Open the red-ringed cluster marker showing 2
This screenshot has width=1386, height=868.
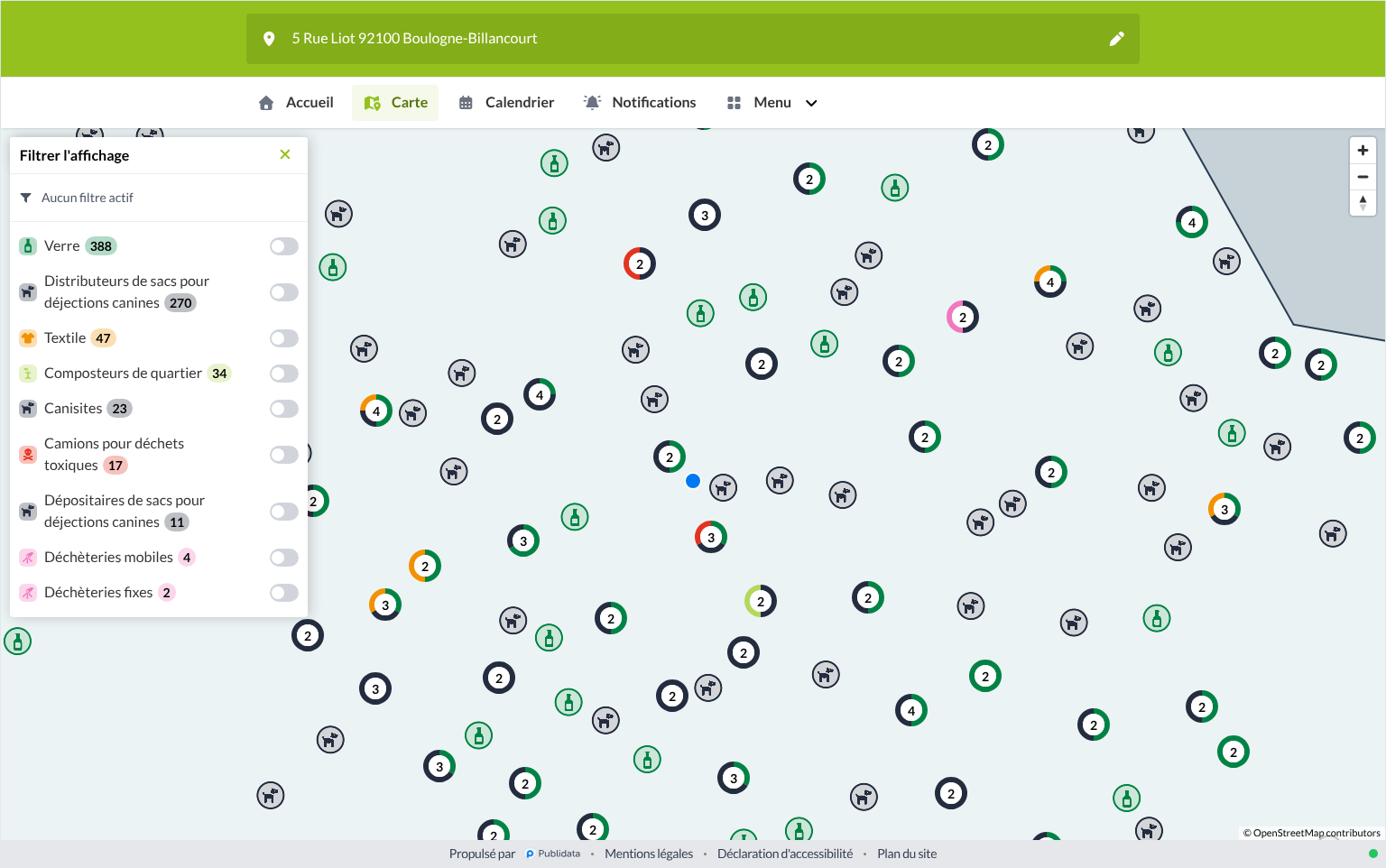pyautogui.click(x=640, y=263)
